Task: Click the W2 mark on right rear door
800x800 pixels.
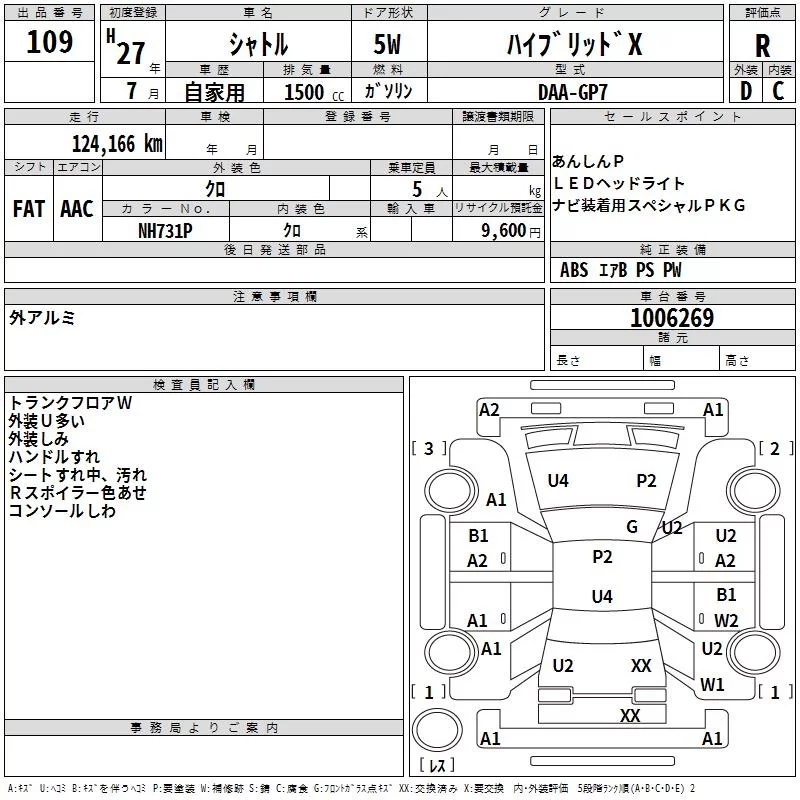Action: pyautogui.click(x=726, y=620)
